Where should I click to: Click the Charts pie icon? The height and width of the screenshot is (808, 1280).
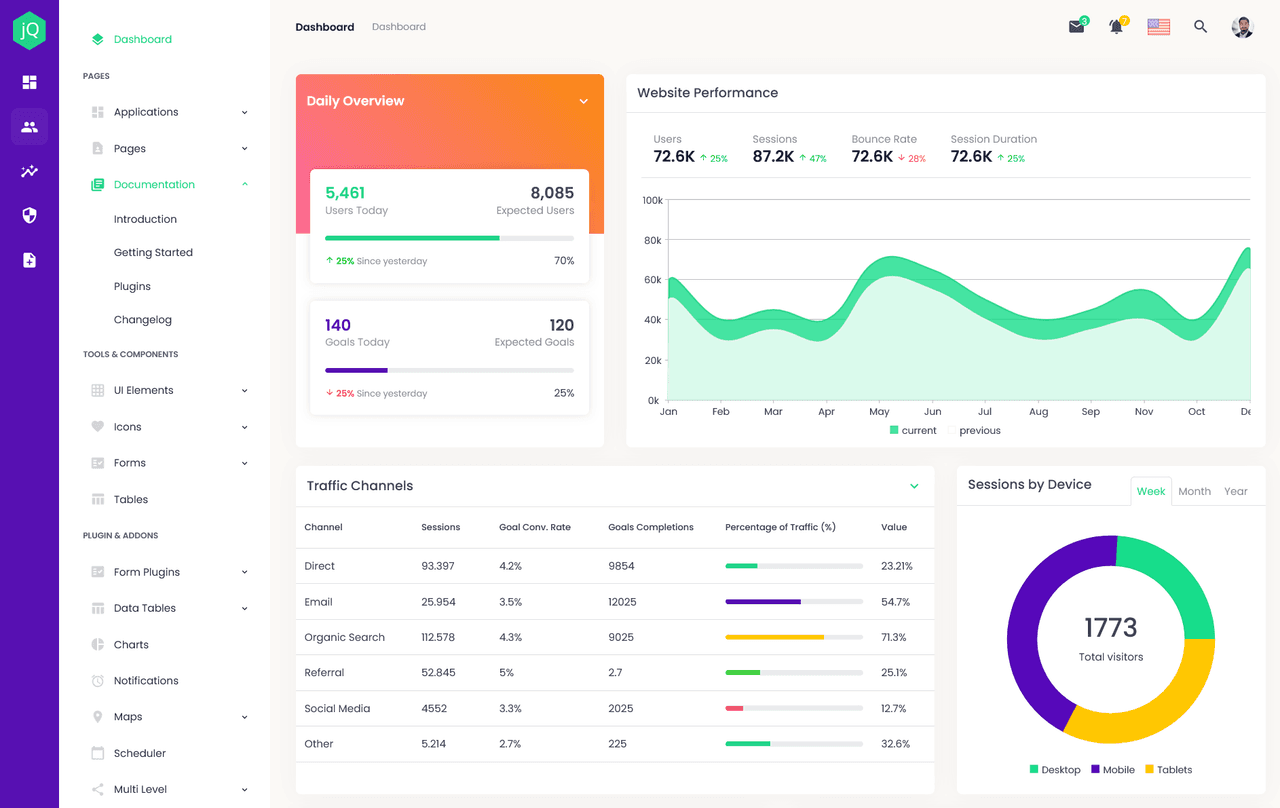pyautogui.click(x=97, y=645)
